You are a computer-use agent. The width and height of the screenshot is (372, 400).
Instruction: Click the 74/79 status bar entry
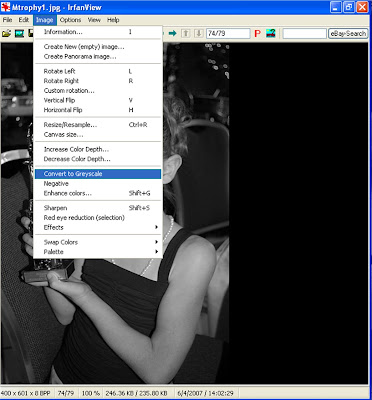pos(66,393)
